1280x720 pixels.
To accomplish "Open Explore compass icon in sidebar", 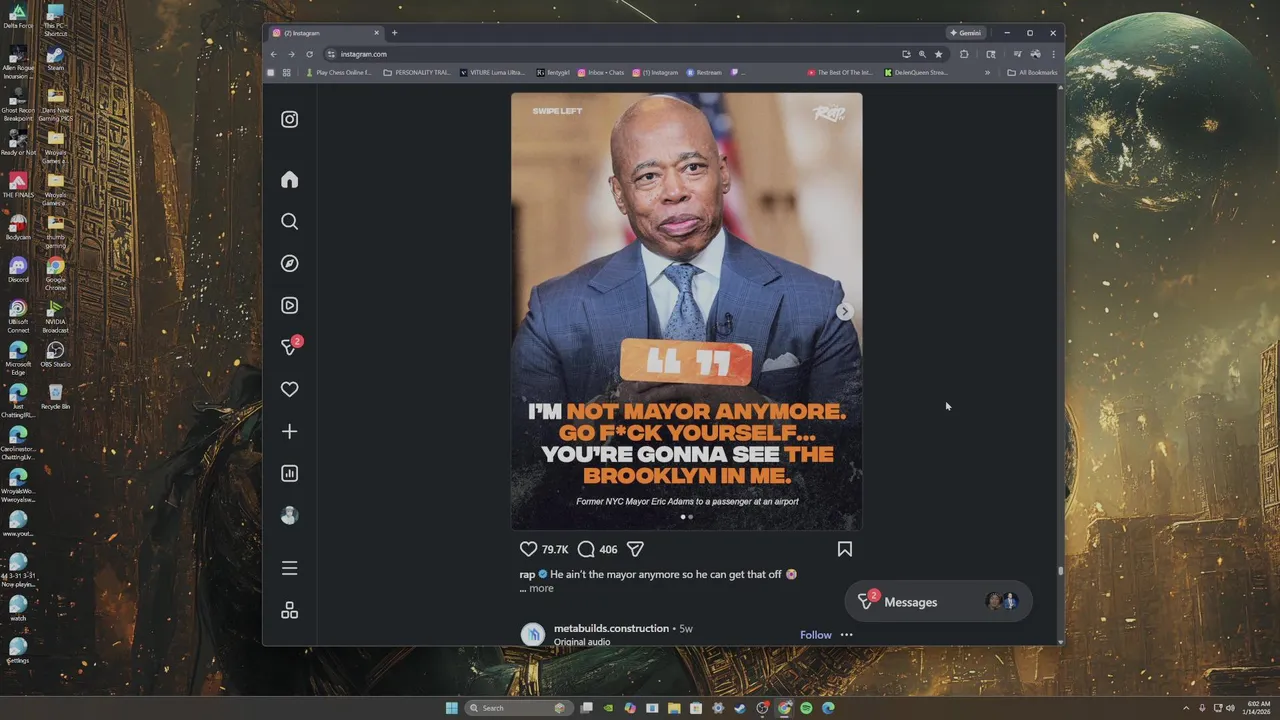I will pos(289,263).
